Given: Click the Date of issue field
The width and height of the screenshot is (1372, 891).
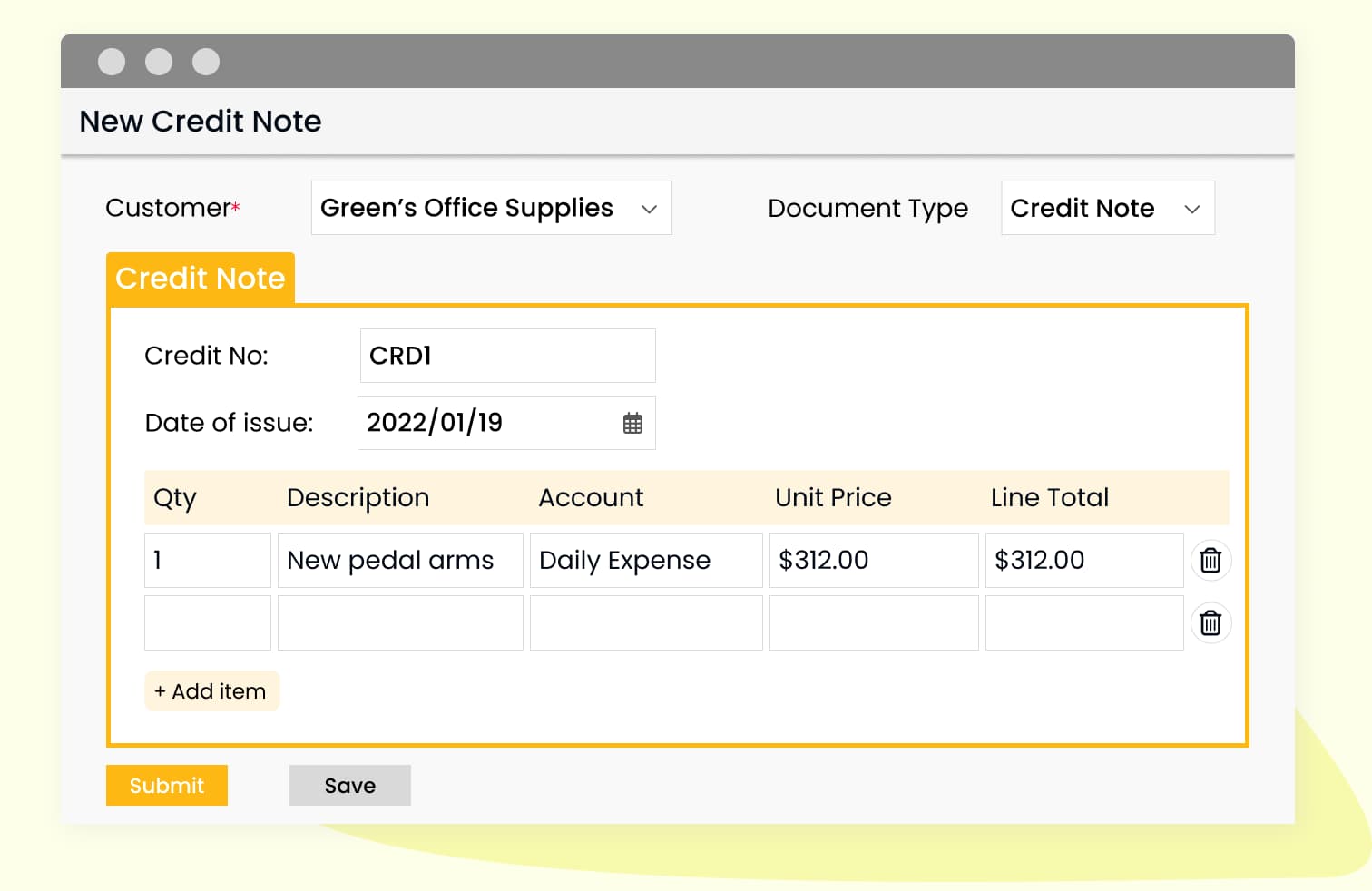Looking at the screenshot, I should (485, 423).
